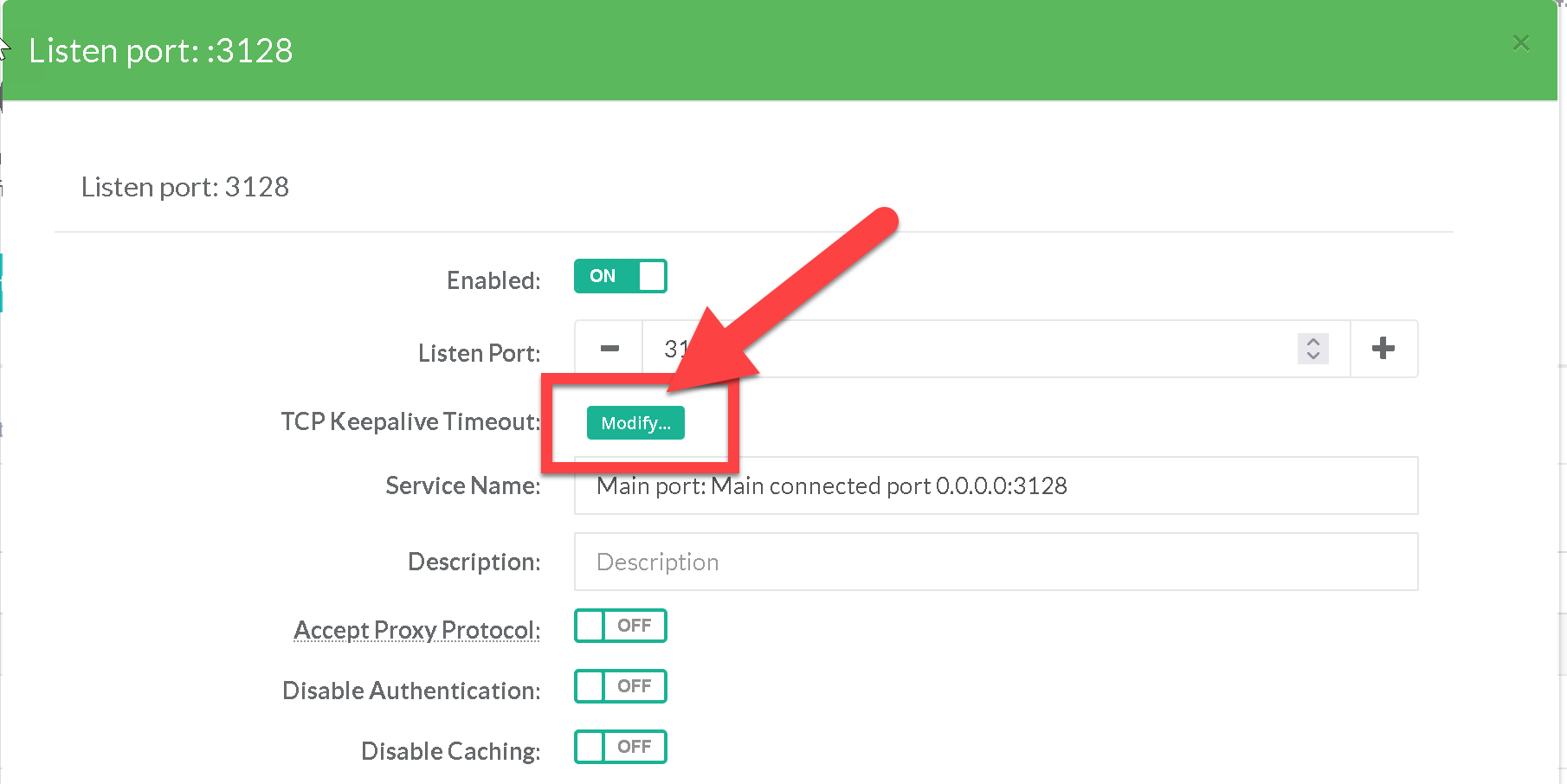Click the Disable Caching label text

click(450, 751)
